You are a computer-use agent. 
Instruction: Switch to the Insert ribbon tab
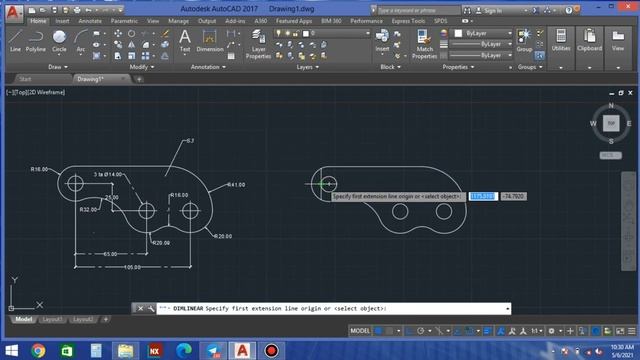point(62,21)
